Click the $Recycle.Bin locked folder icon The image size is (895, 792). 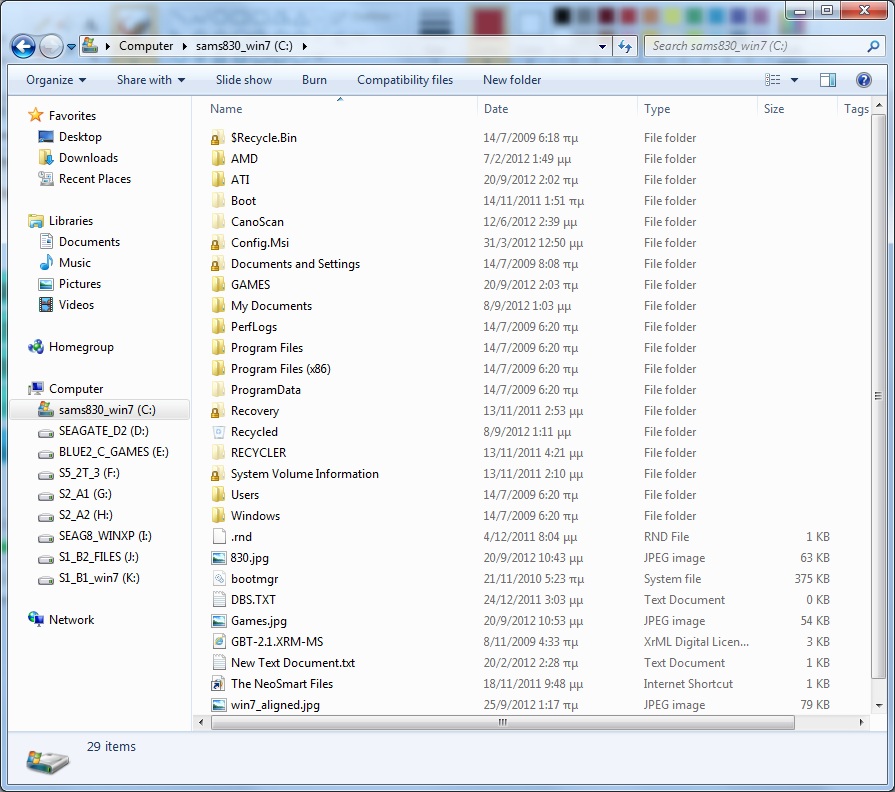tap(218, 138)
